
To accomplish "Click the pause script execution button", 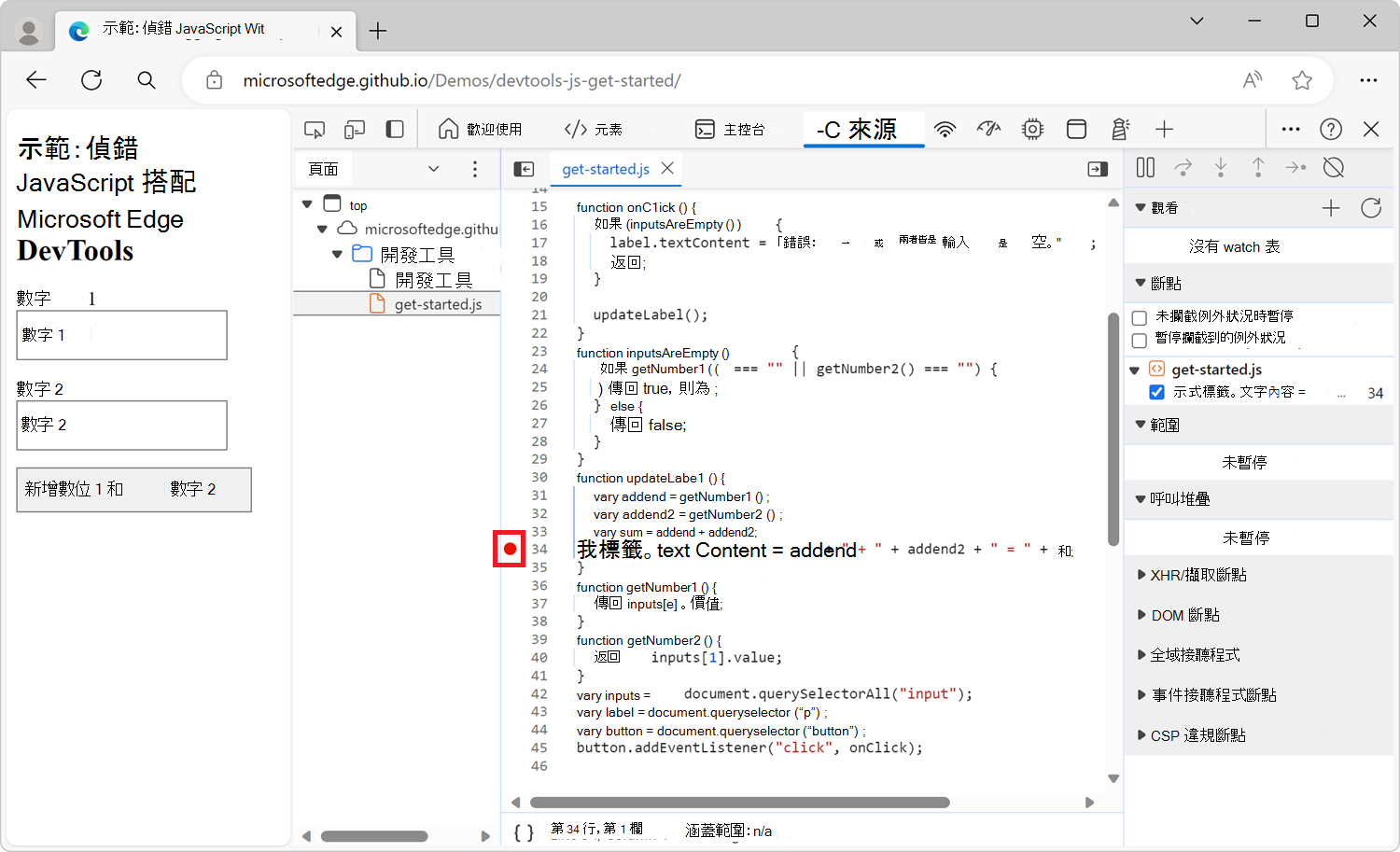I will [1145, 168].
